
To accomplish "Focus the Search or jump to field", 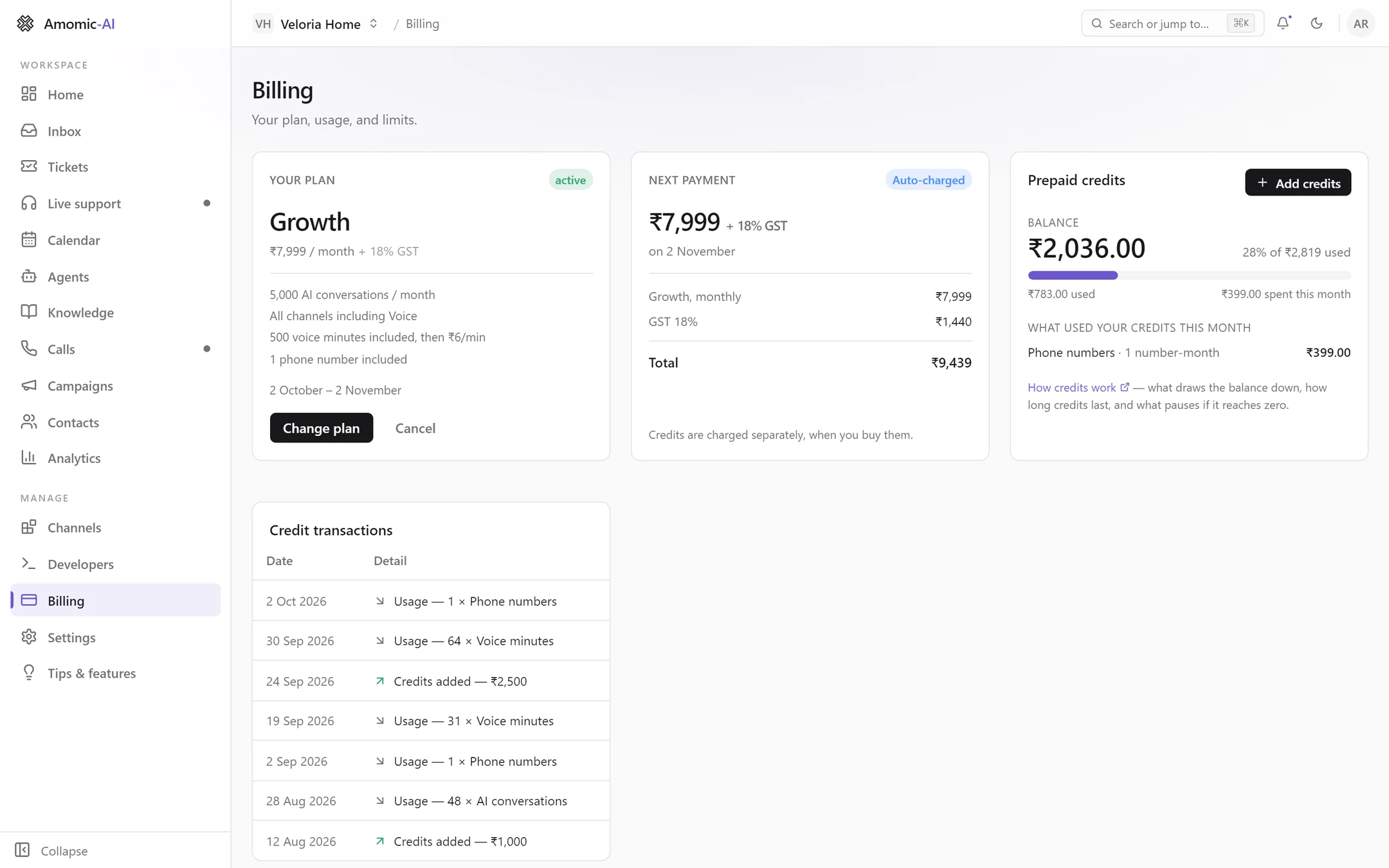I will (x=1172, y=24).
